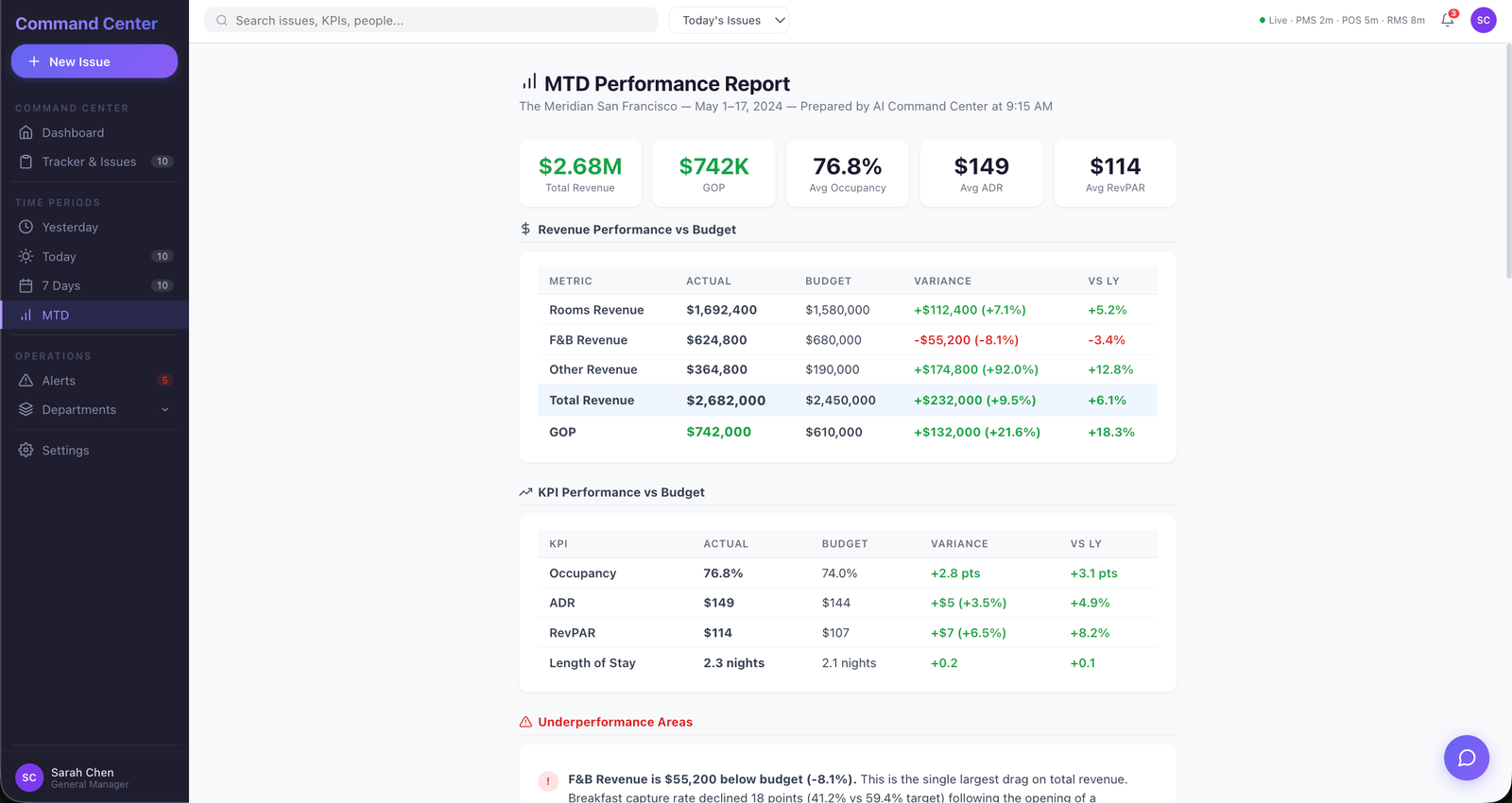
Task: Click the Tracker & Issues 10 badge
Action: point(163,162)
